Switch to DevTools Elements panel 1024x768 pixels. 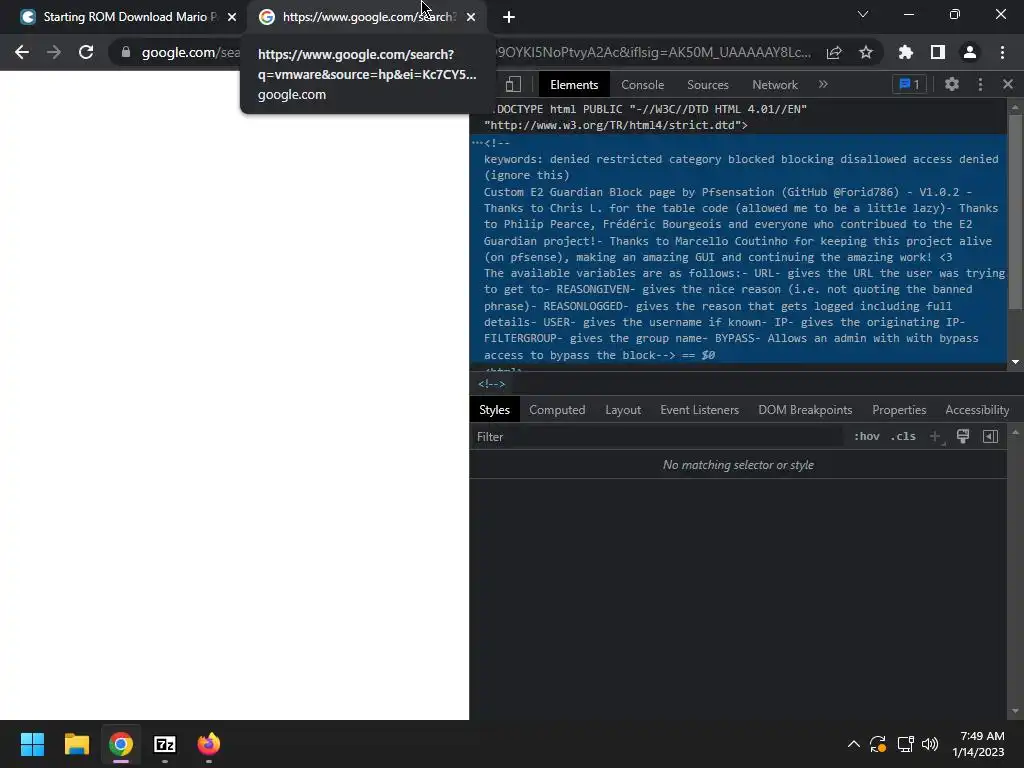(574, 84)
